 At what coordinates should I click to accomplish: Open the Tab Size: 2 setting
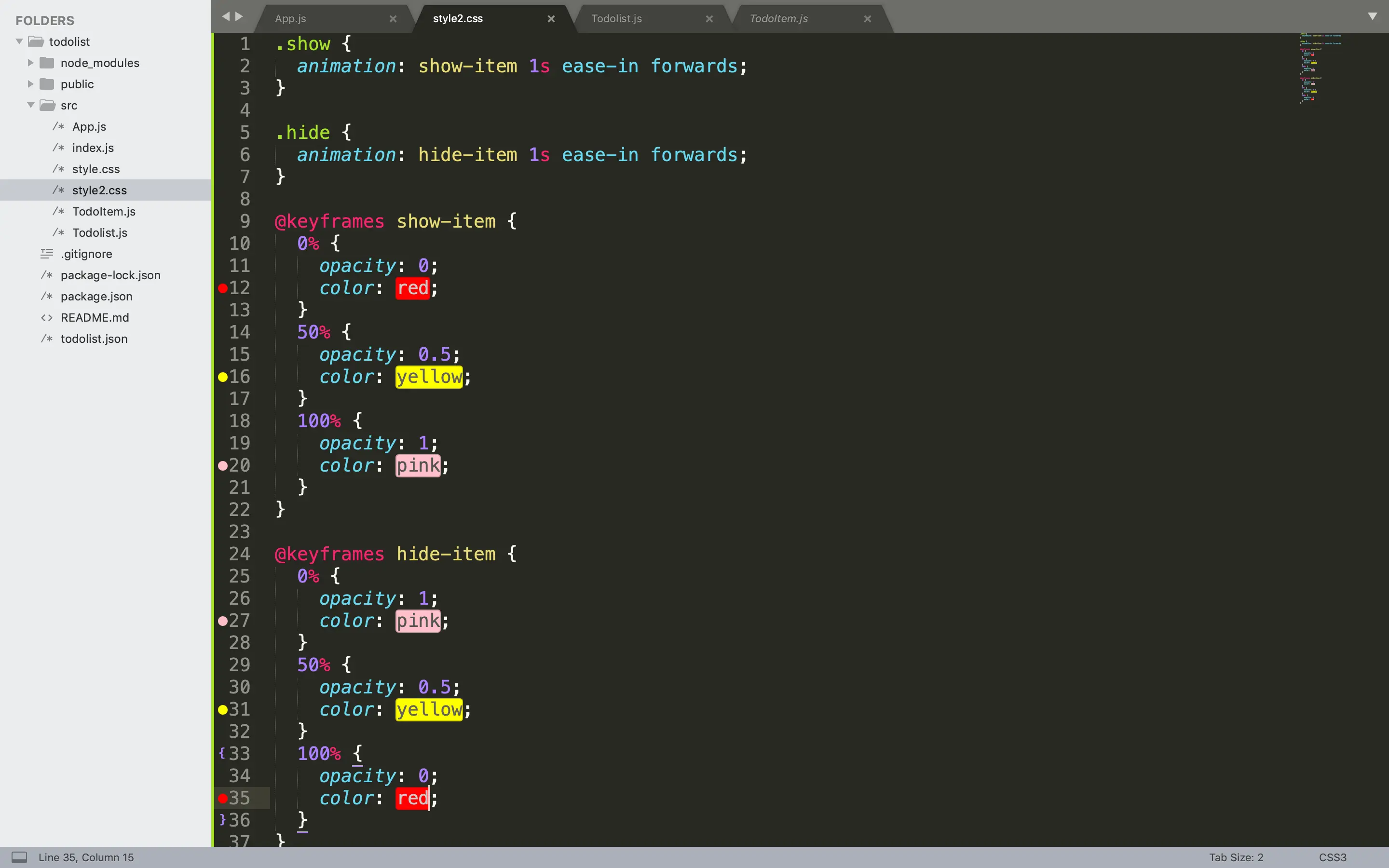pos(1236,857)
